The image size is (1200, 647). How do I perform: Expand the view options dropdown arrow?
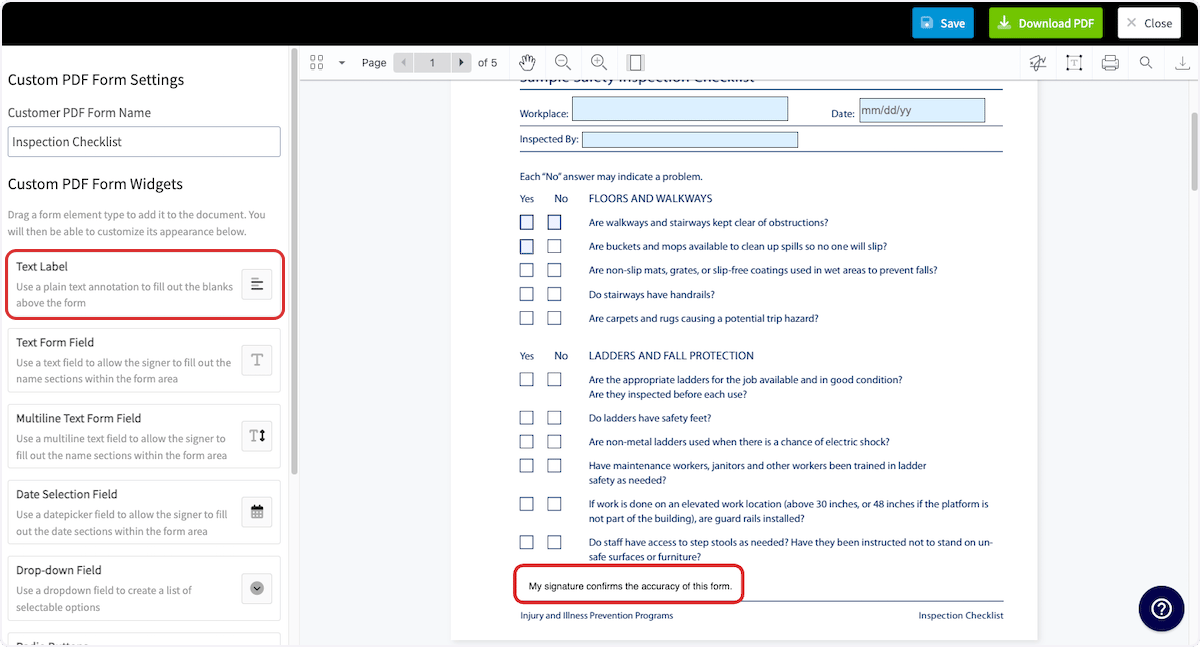click(342, 62)
